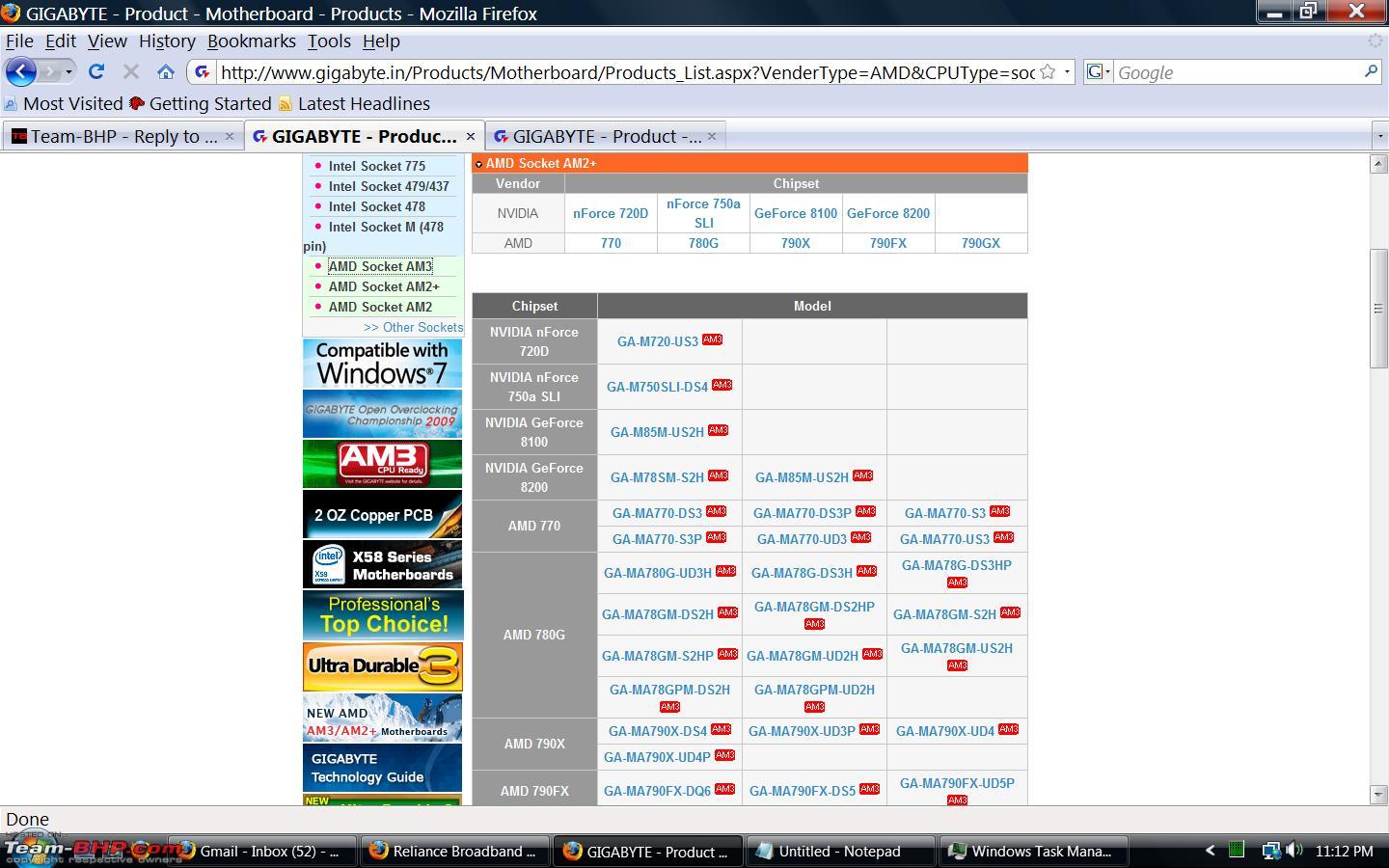This screenshot has width=1389, height=868.
Task: Click the page scrollbar down arrow
Action: 1378,795
